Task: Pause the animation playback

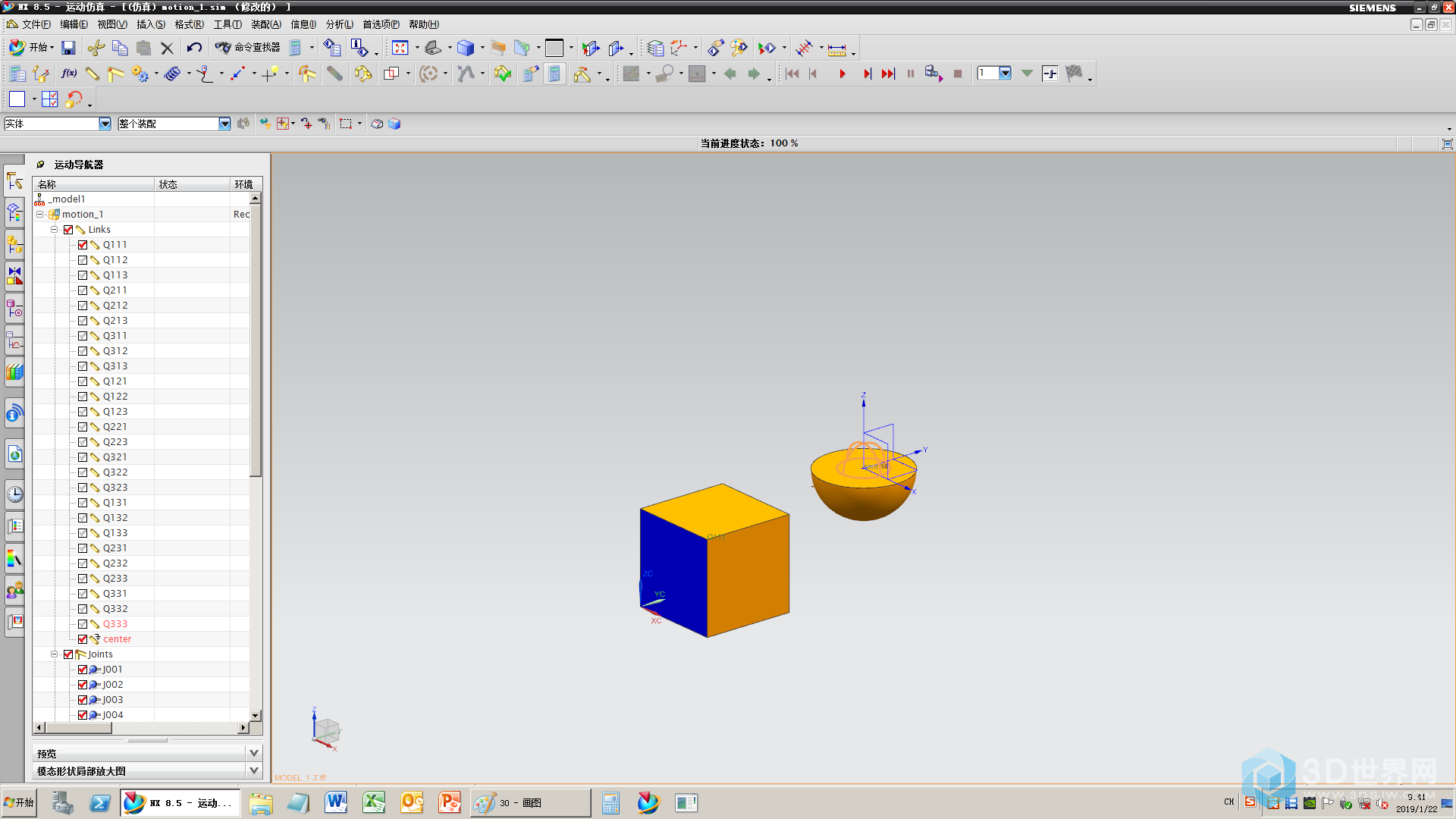Action: pyautogui.click(x=911, y=74)
